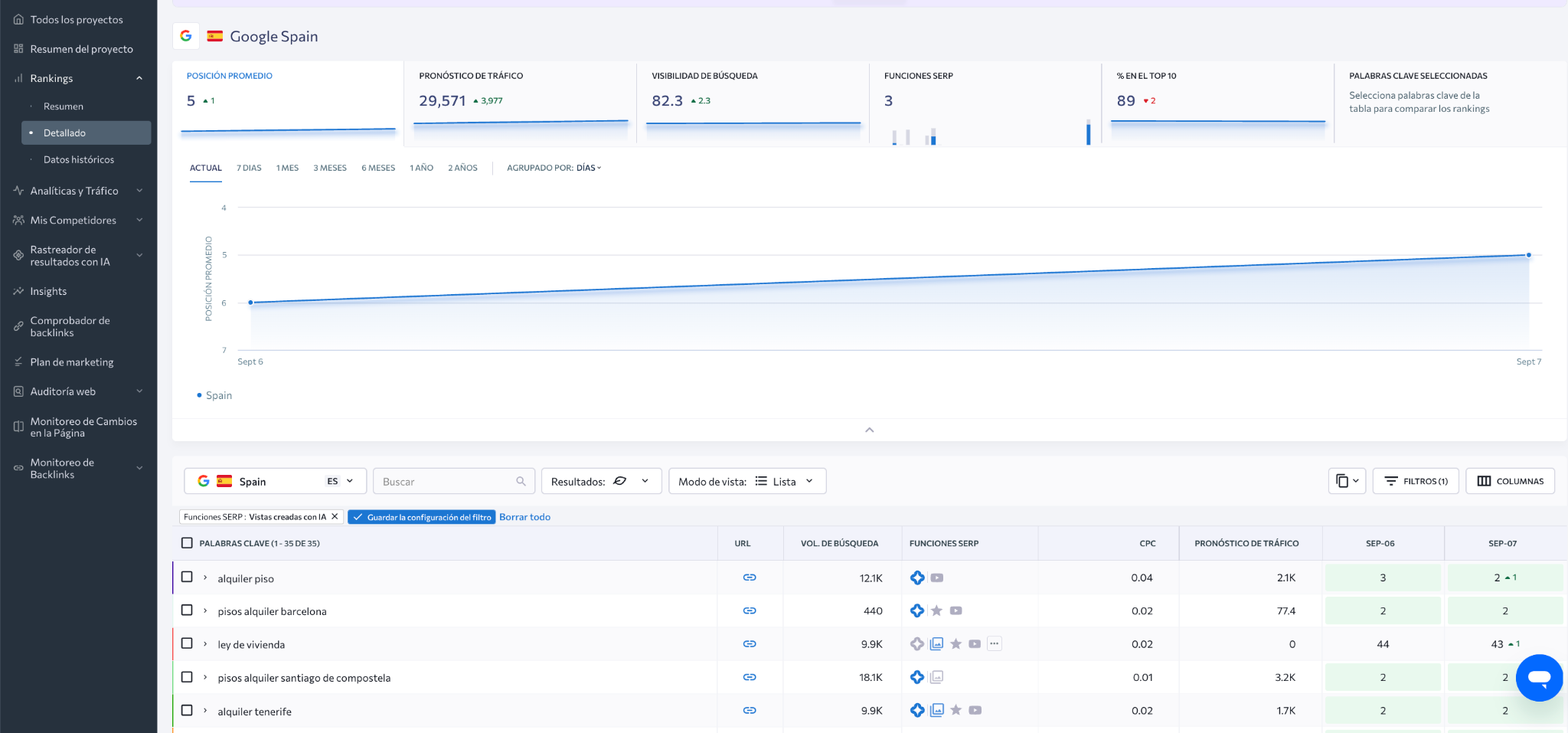Select all keywords with header checkbox
This screenshot has height=733, width=1568.
tap(187, 543)
